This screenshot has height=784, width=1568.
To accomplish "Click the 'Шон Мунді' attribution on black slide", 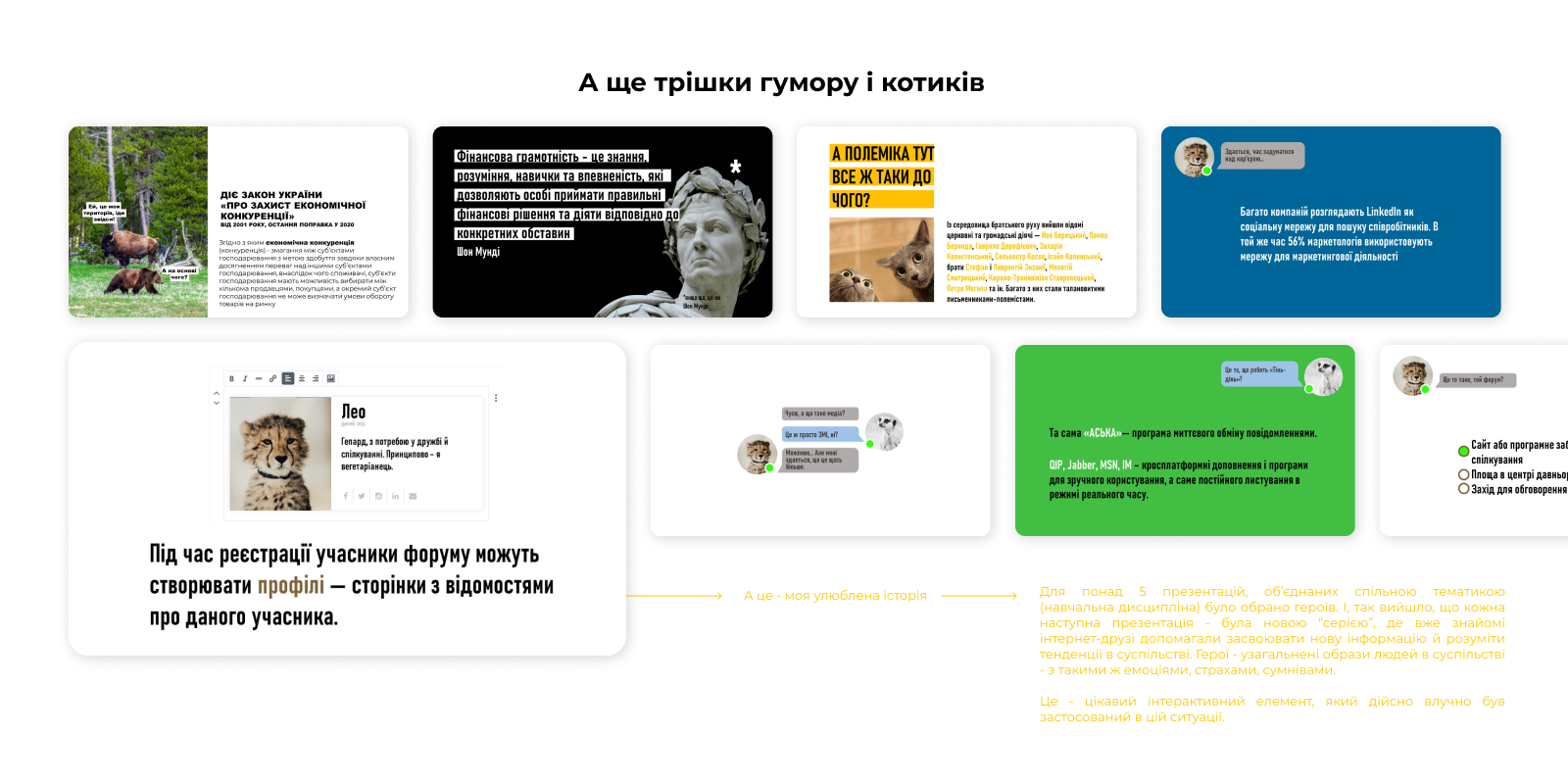I will pos(478,252).
